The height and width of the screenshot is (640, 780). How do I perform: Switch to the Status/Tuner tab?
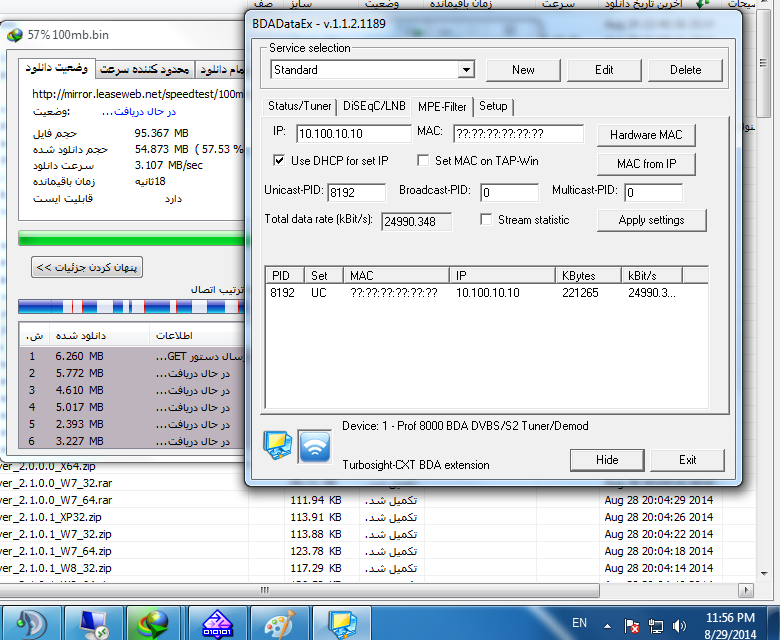(x=299, y=106)
